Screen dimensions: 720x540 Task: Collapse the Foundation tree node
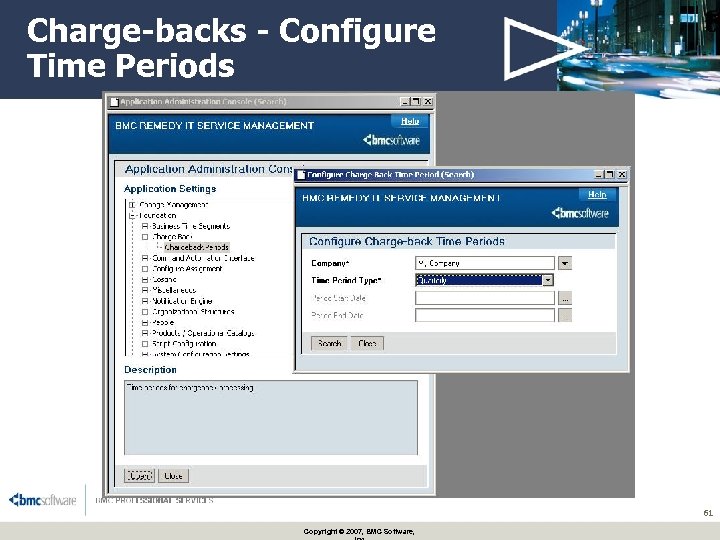pyautogui.click(x=132, y=215)
